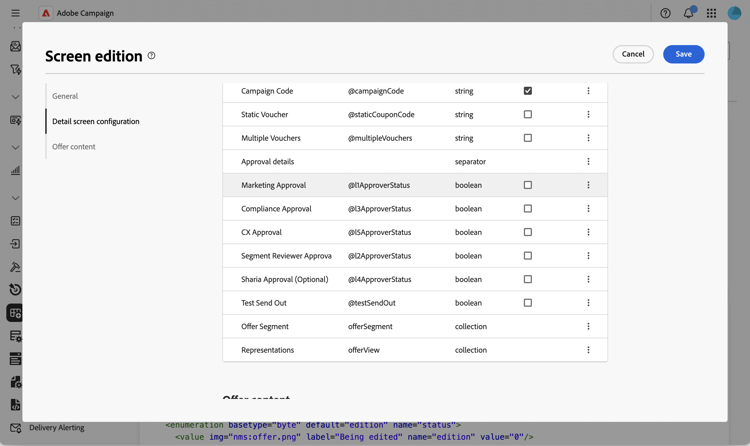Image resolution: width=750 pixels, height=446 pixels.
Task: Click the Offer Segment row label
Action: click(x=265, y=326)
